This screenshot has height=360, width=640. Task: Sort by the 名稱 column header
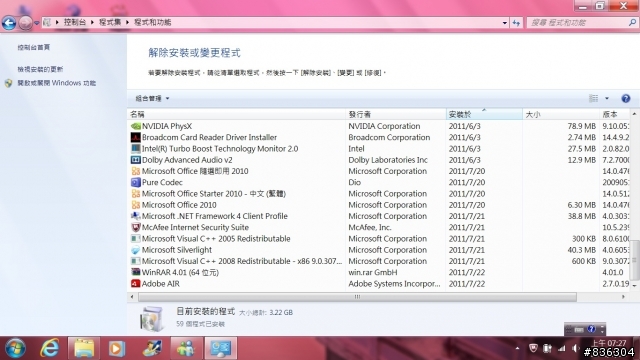coord(236,114)
